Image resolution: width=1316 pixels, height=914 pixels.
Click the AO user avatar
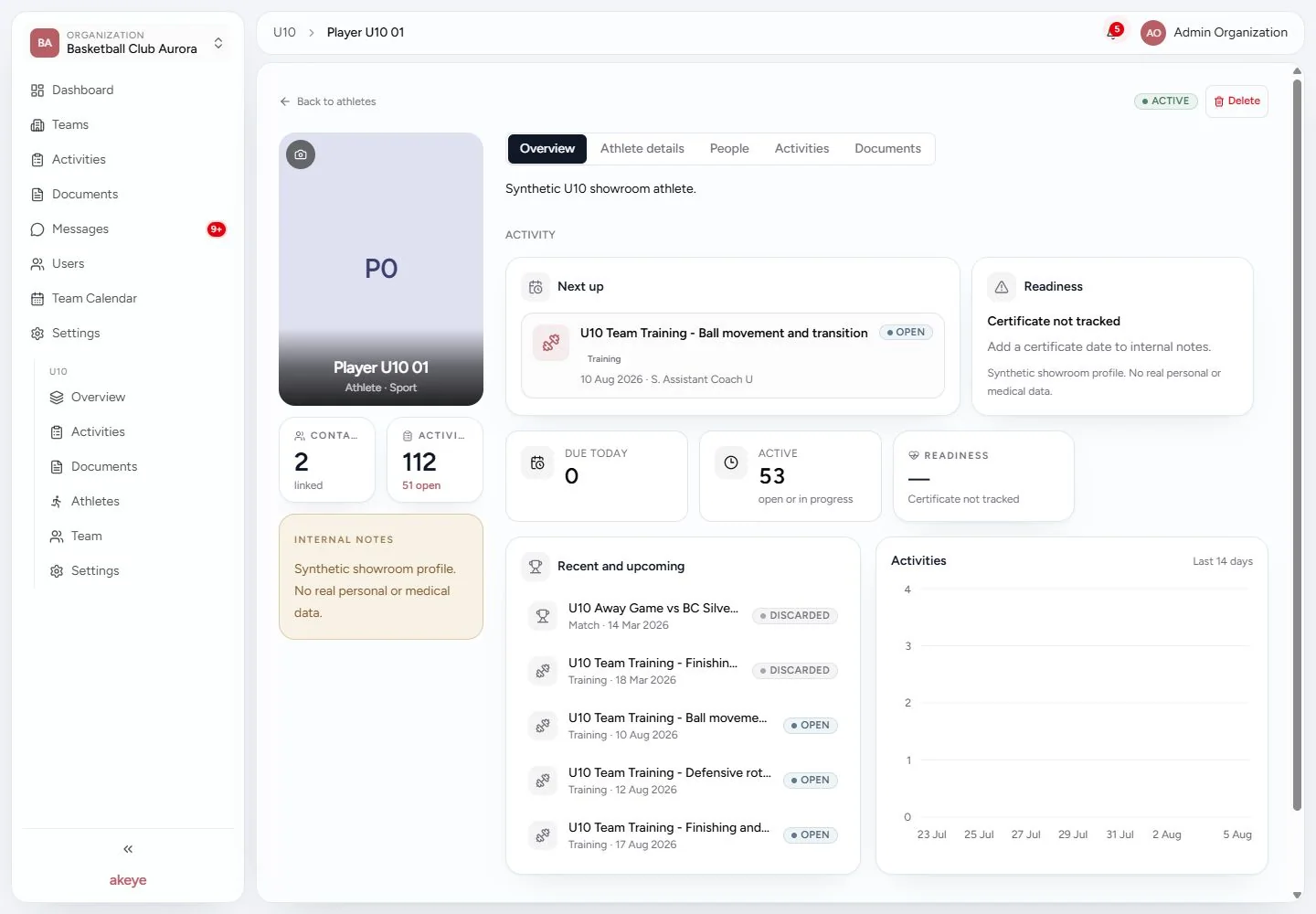(1153, 33)
